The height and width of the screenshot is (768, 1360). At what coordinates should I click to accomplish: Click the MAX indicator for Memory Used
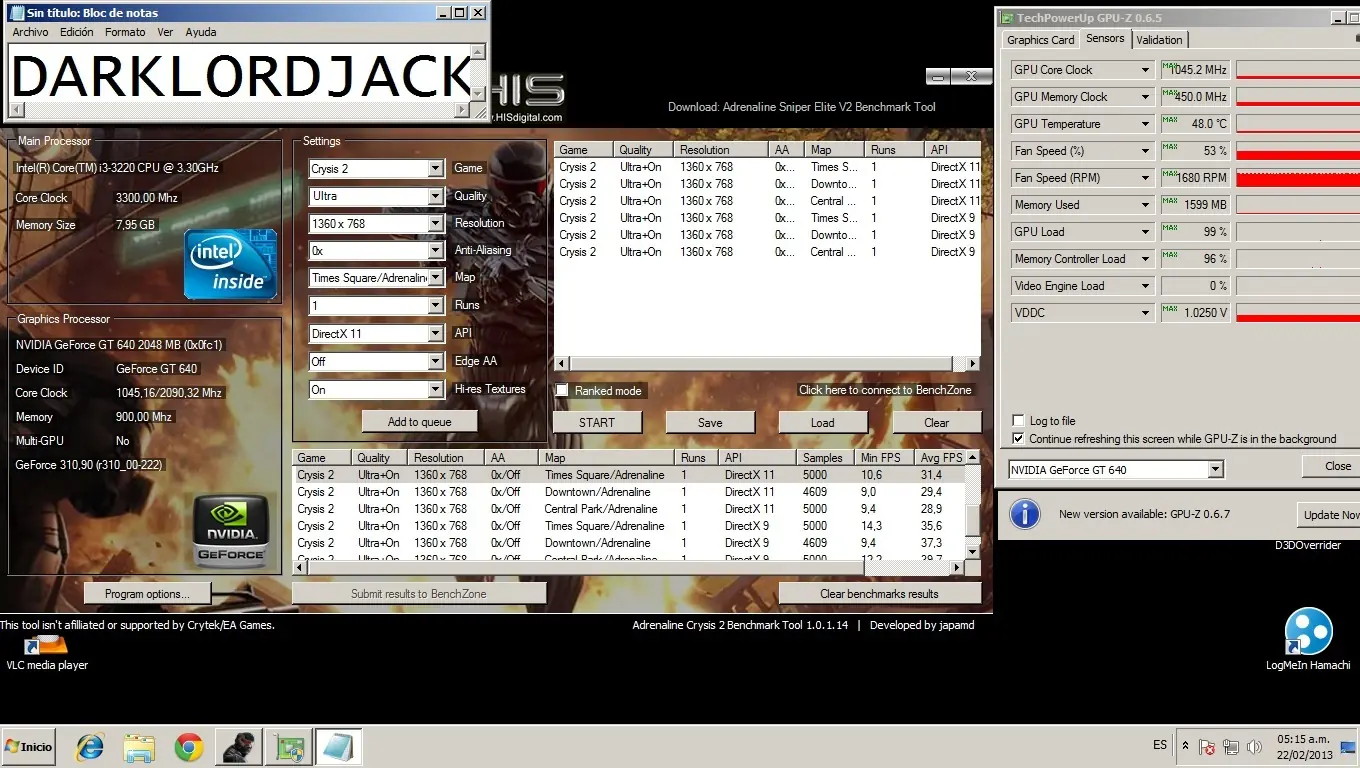1169,203
